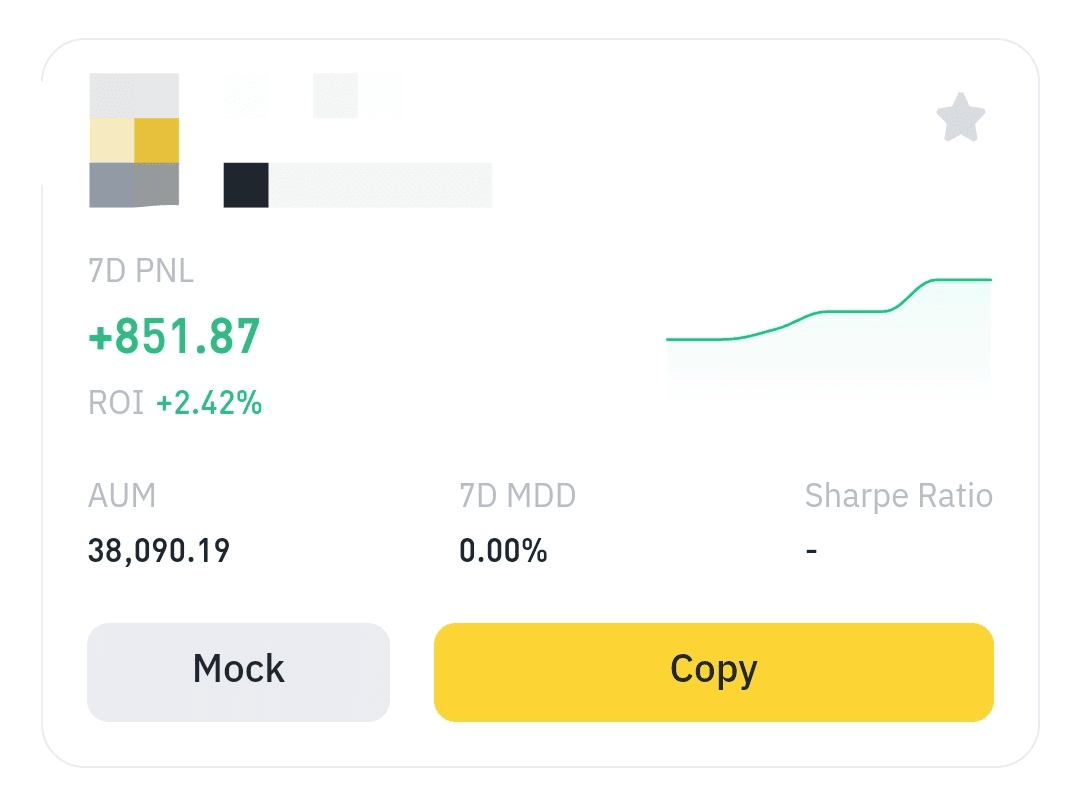Click the ROI label

point(116,403)
